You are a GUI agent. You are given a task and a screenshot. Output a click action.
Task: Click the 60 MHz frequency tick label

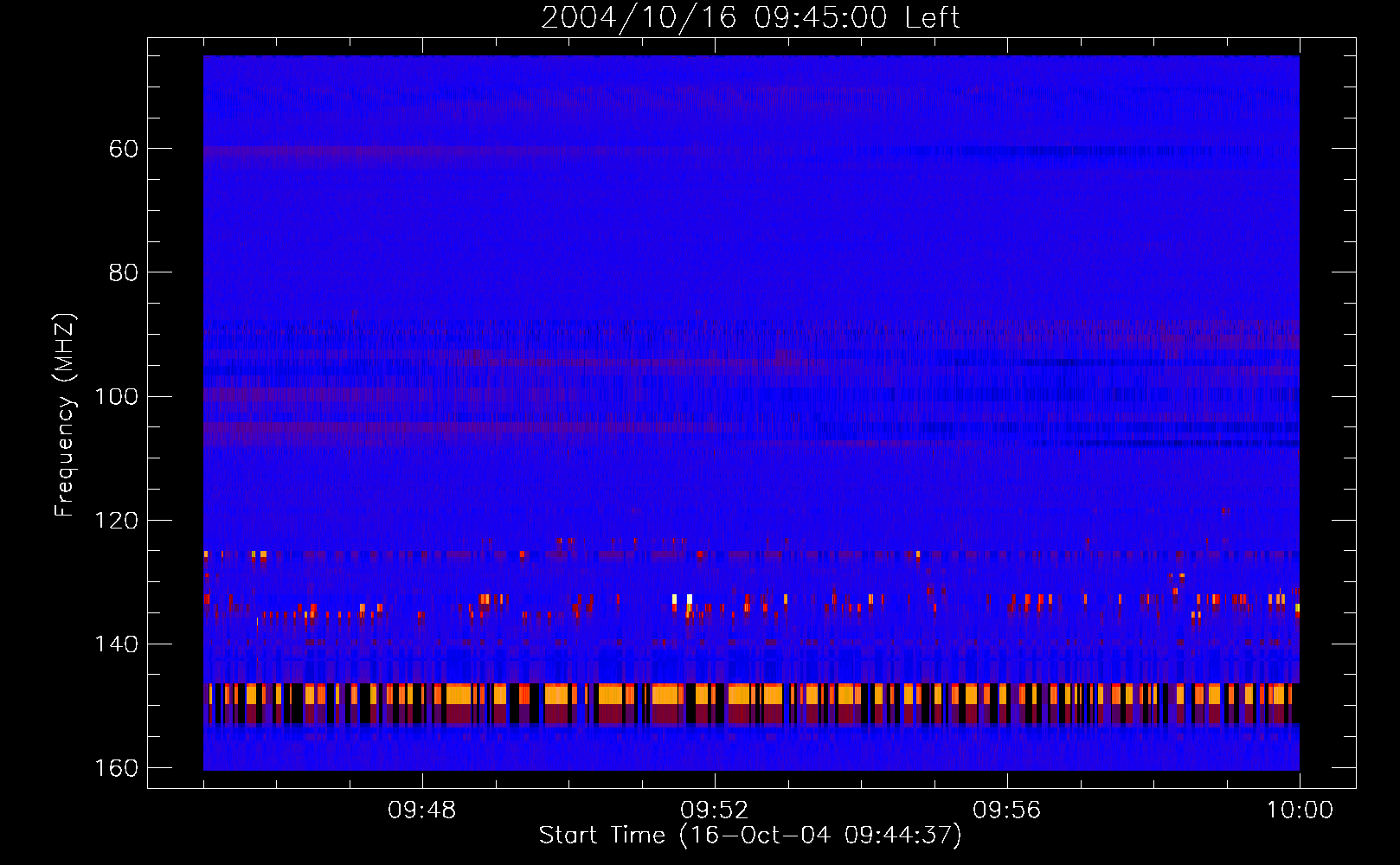124,149
